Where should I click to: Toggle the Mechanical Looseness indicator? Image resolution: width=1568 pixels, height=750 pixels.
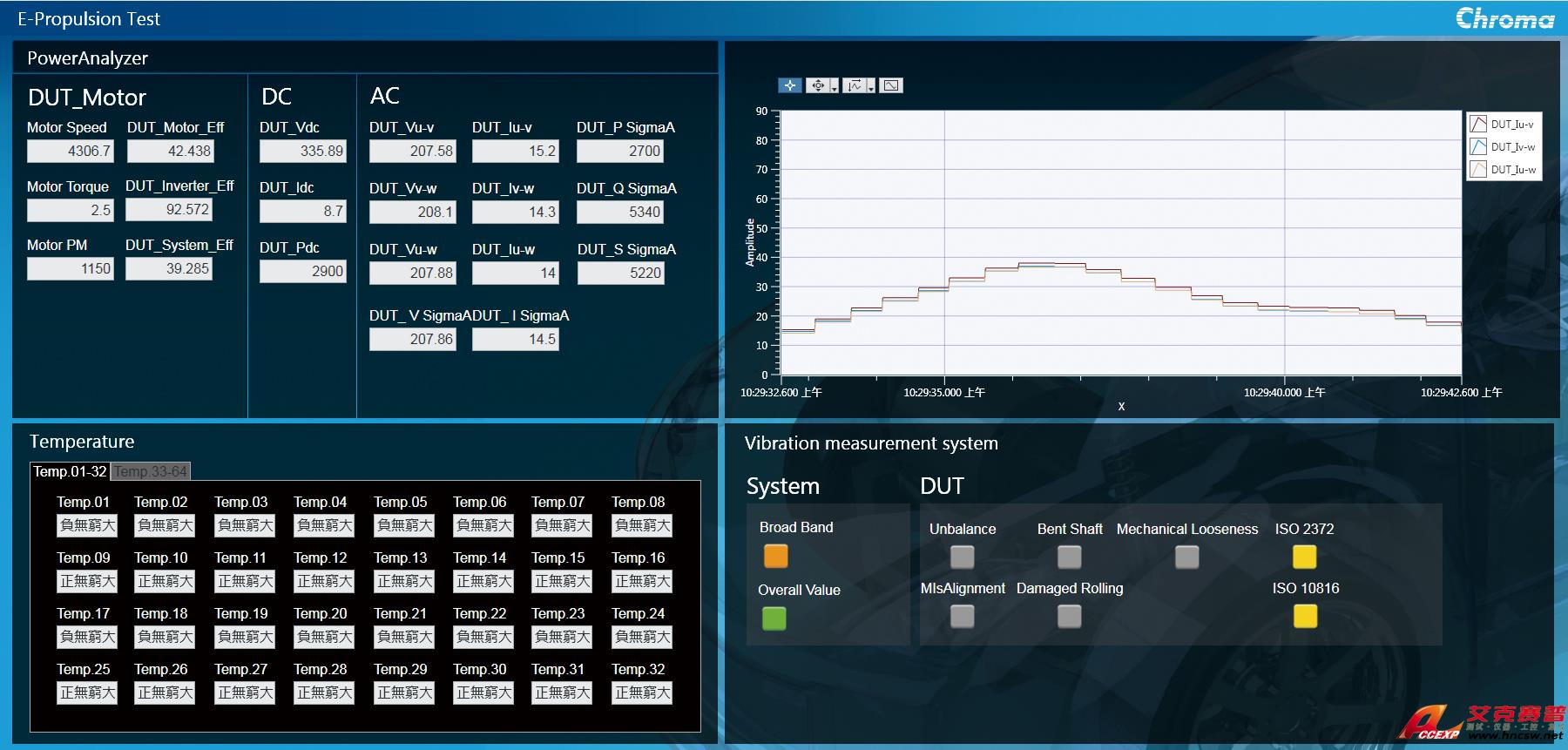coord(1186,557)
